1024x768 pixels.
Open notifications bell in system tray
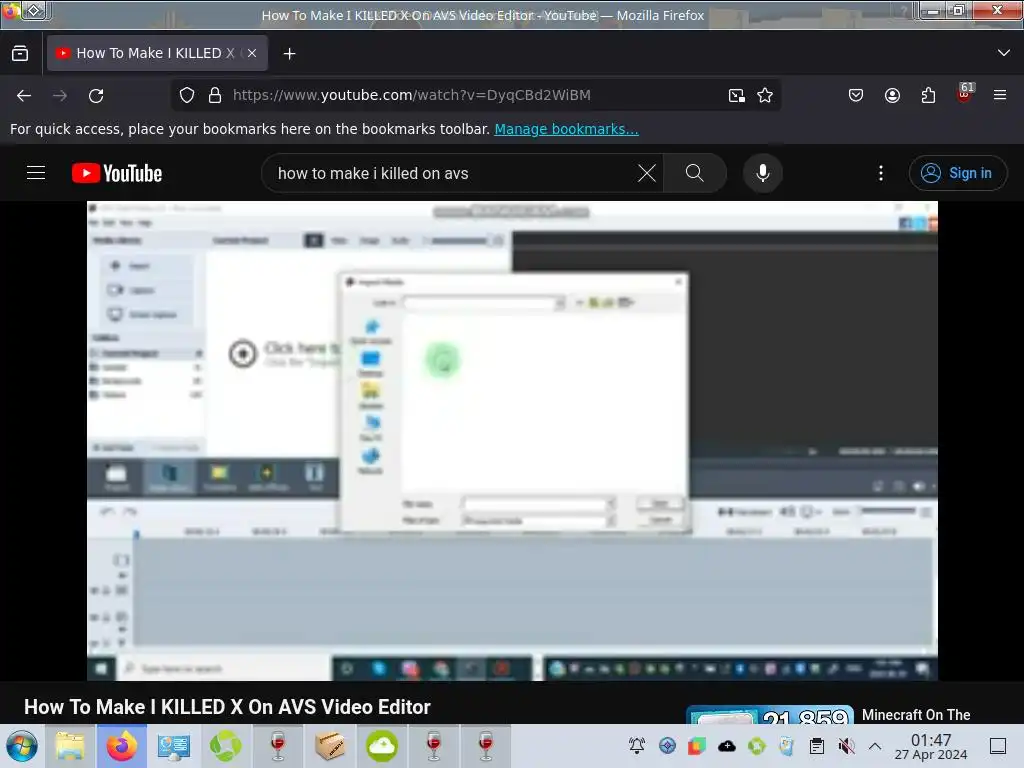coord(637,746)
